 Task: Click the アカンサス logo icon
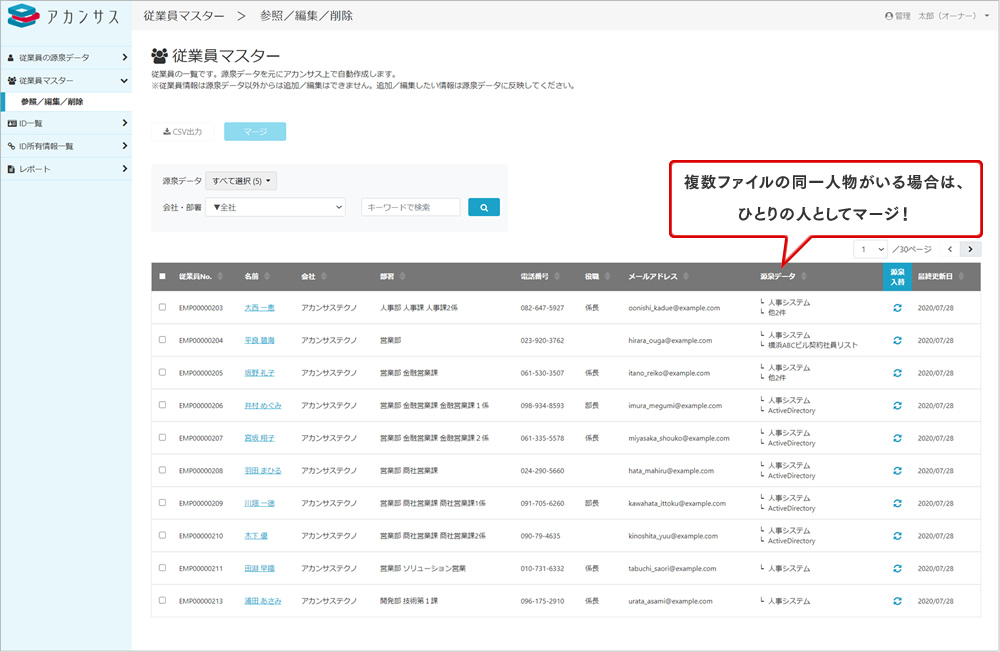coord(22,14)
